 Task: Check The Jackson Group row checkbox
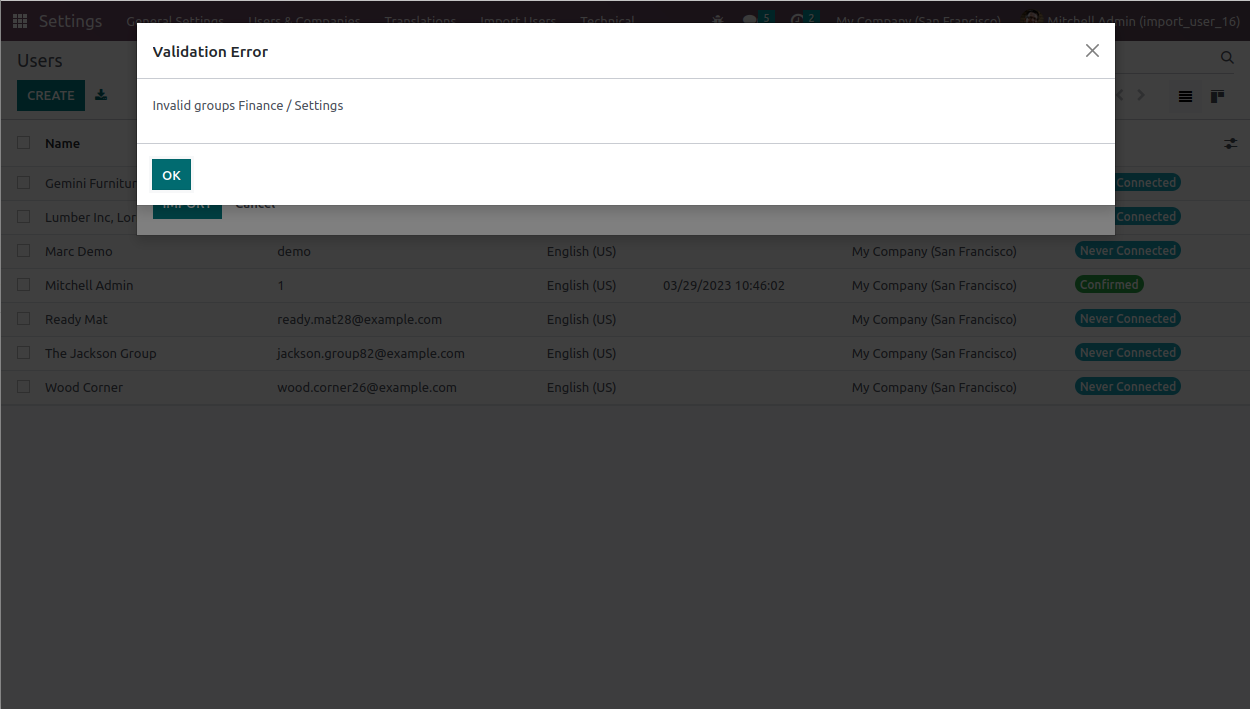[x=24, y=353]
